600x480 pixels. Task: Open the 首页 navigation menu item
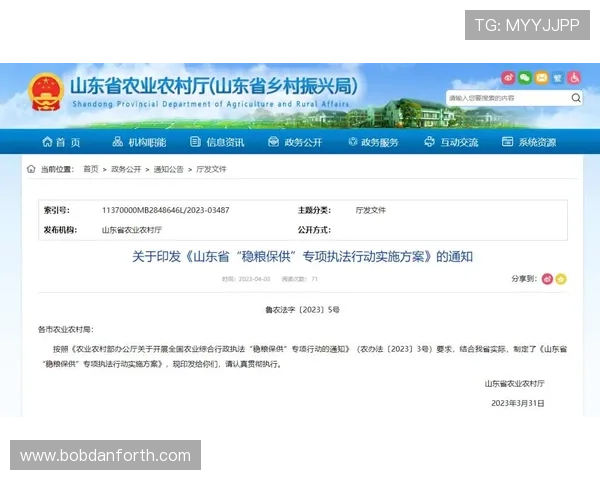click(61, 142)
